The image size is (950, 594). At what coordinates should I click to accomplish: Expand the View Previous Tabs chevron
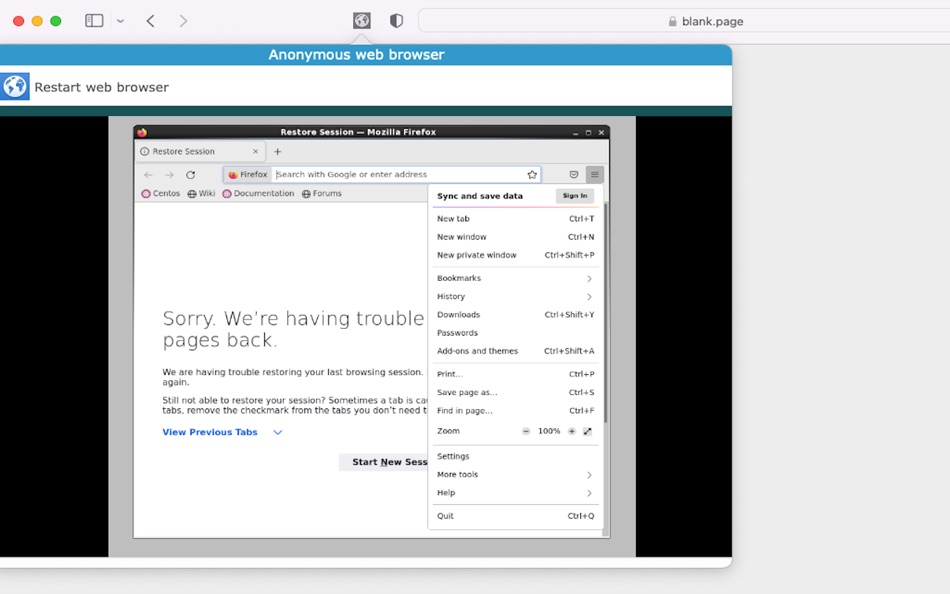point(277,432)
